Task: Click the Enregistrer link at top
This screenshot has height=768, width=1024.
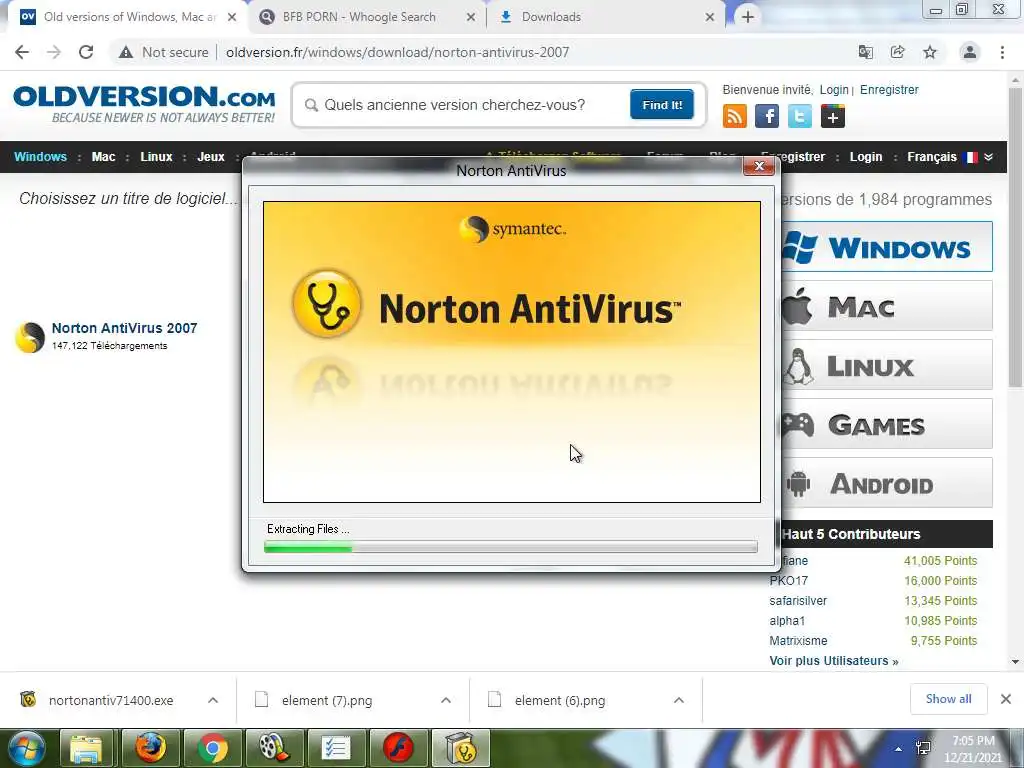Action: 889,89
